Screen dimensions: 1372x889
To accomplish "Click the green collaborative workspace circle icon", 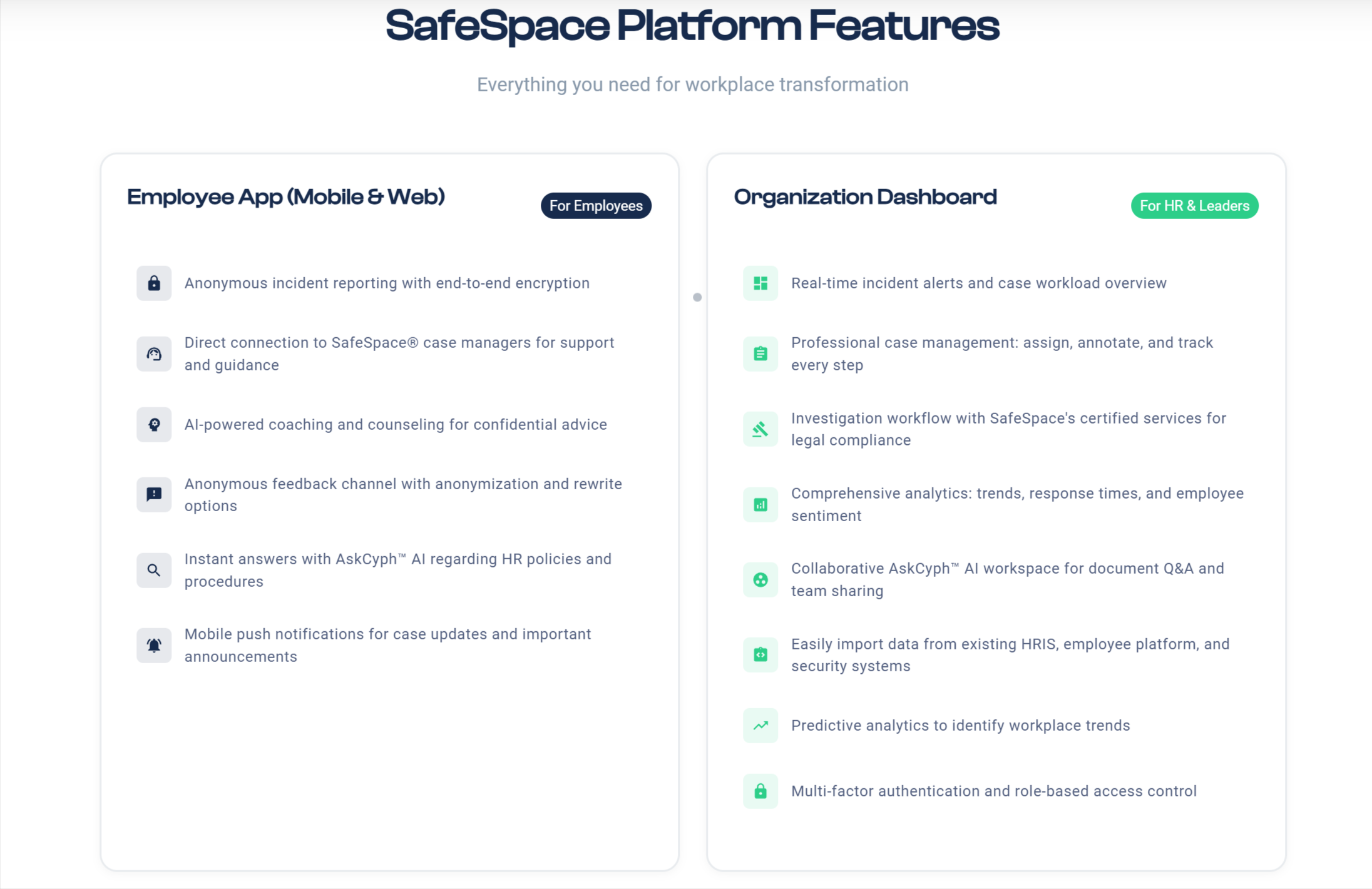I will coord(760,579).
